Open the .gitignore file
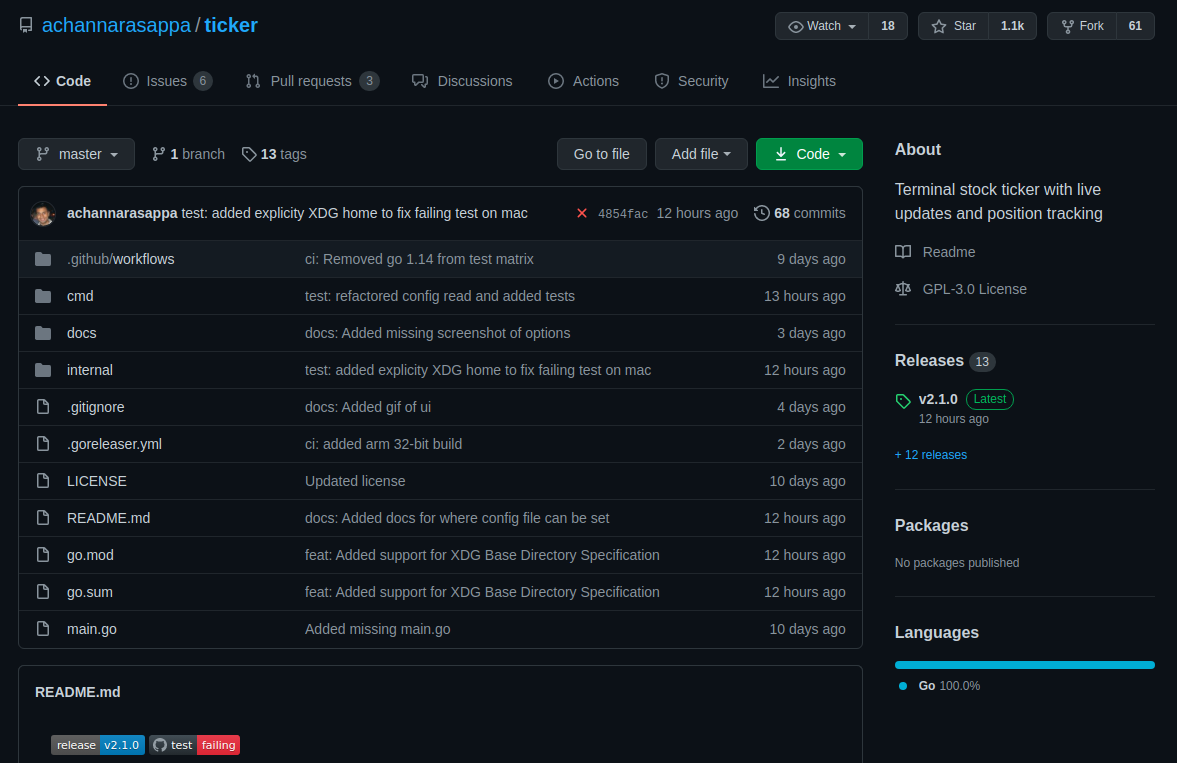Viewport: 1177px width, 763px height. coord(95,407)
